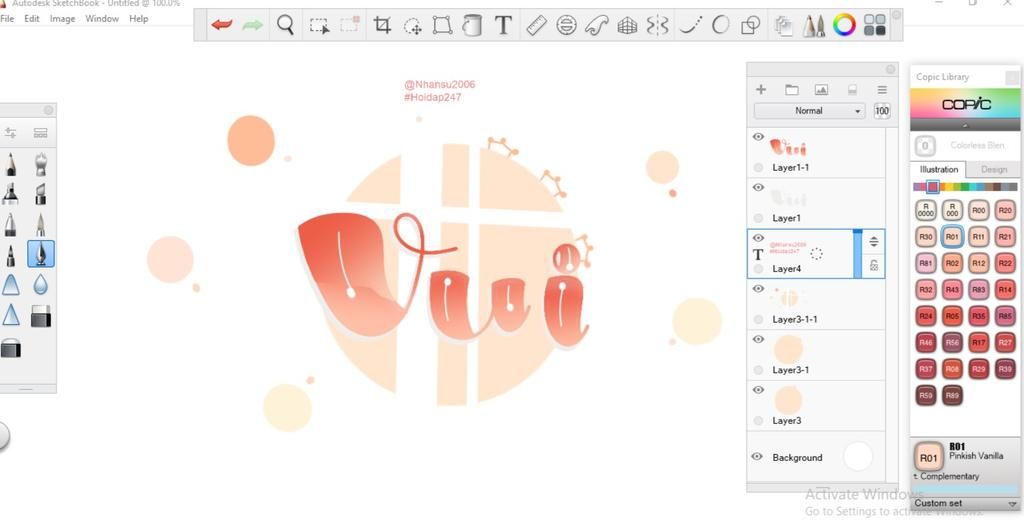Open the Layer Editor icon in toolbar

pyautogui.click(x=783, y=26)
